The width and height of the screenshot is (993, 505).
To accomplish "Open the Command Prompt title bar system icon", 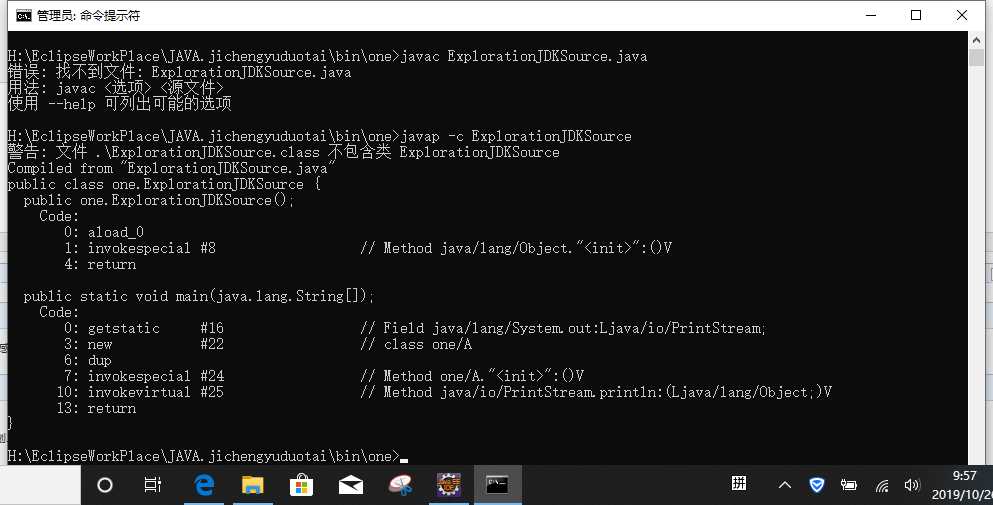I will tap(24, 16).
